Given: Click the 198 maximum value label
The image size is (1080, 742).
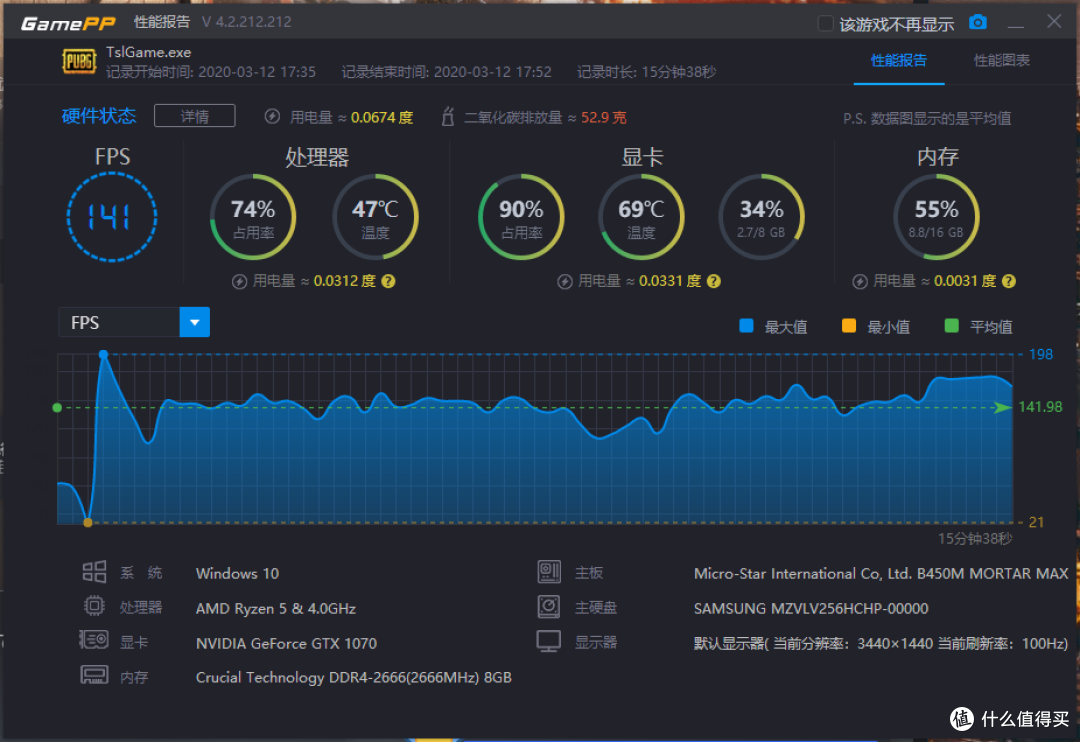Looking at the screenshot, I should tap(1041, 354).
